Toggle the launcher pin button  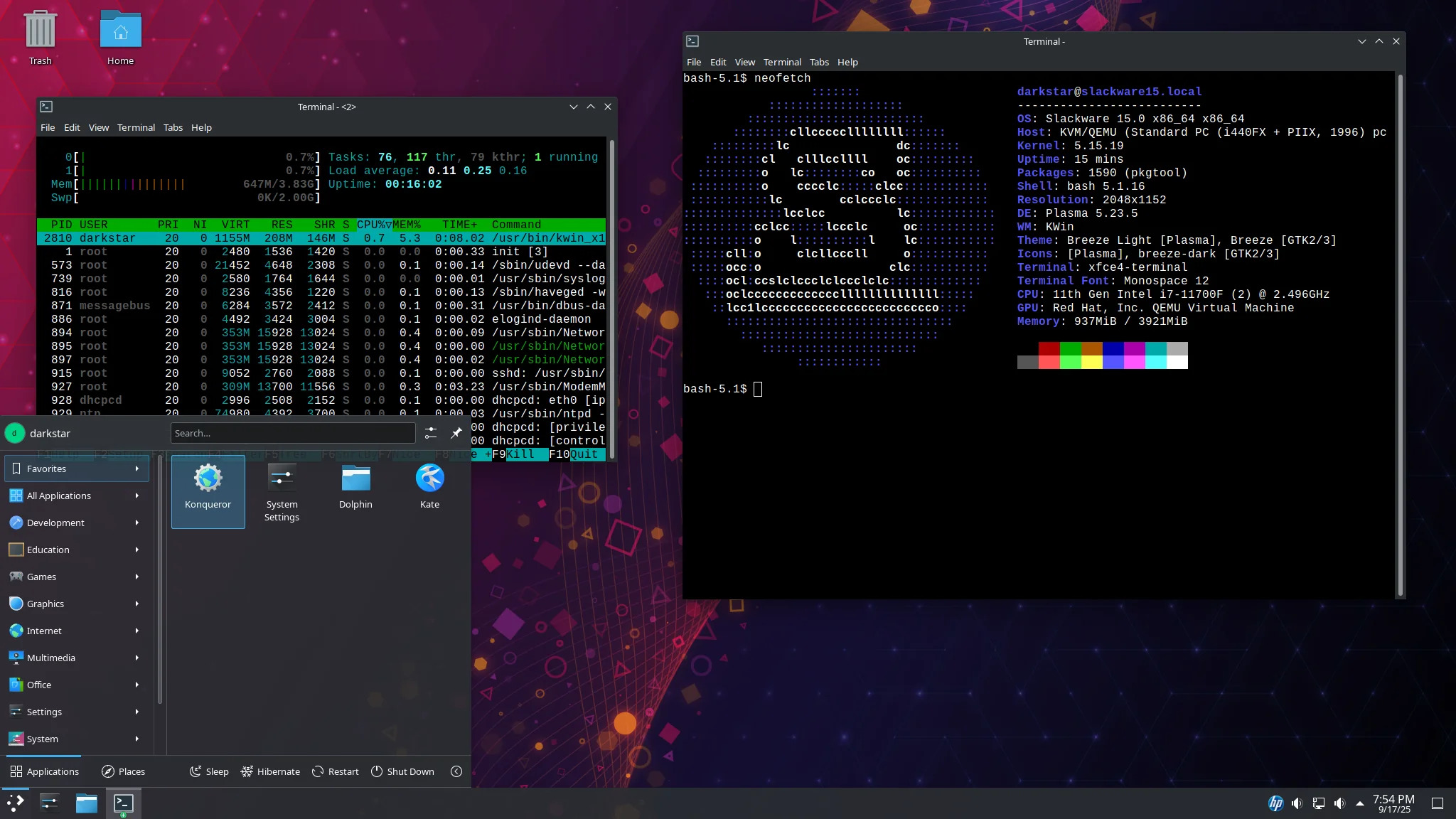(x=456, y=432)
